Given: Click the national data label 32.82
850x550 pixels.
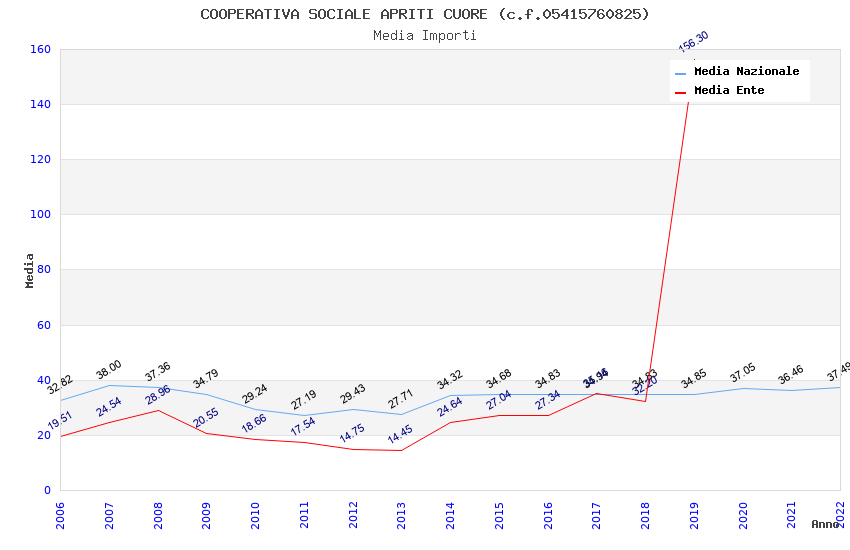Looking at the screenshot, I should point(60,384).
